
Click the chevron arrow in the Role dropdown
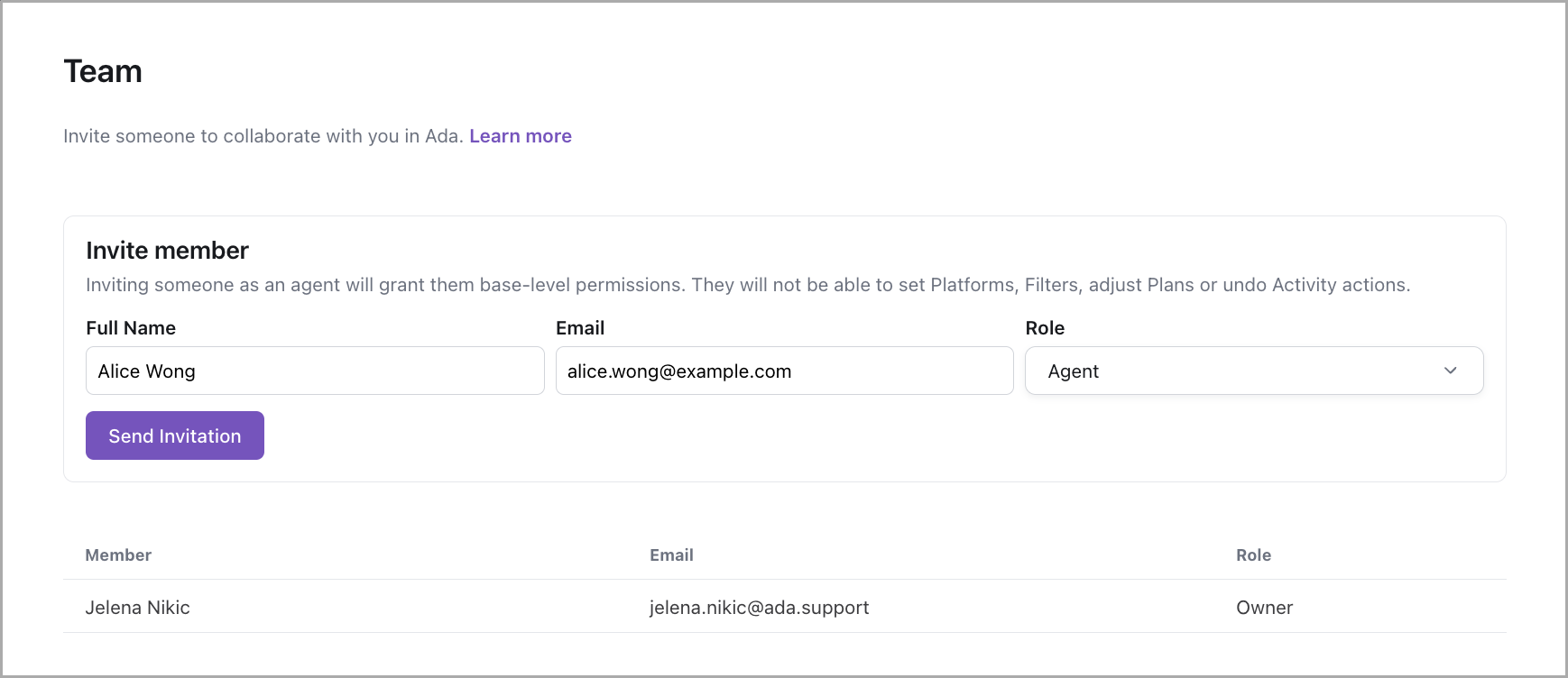(x=1450, y=371)
